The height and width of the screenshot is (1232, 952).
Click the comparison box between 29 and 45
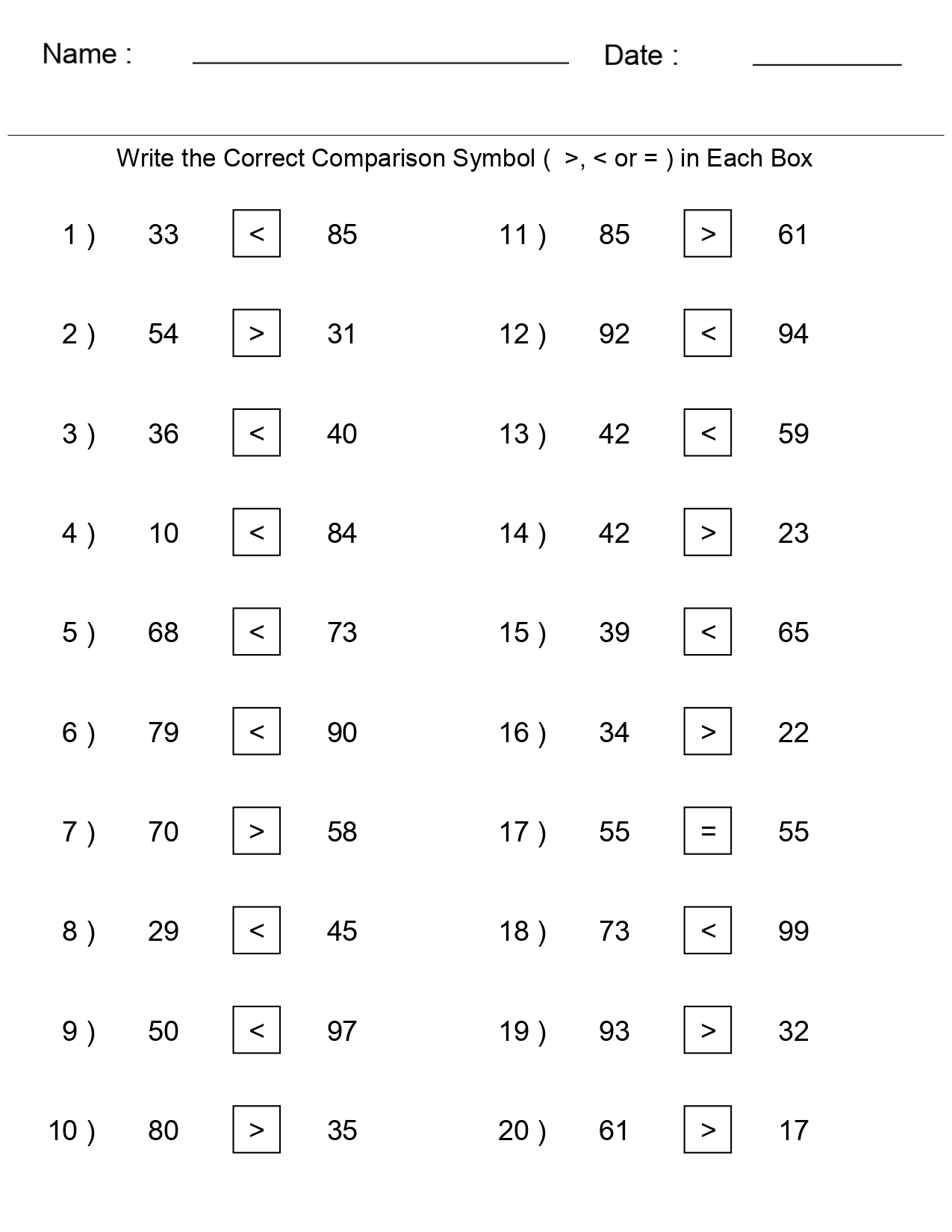(x=256, y=930)
